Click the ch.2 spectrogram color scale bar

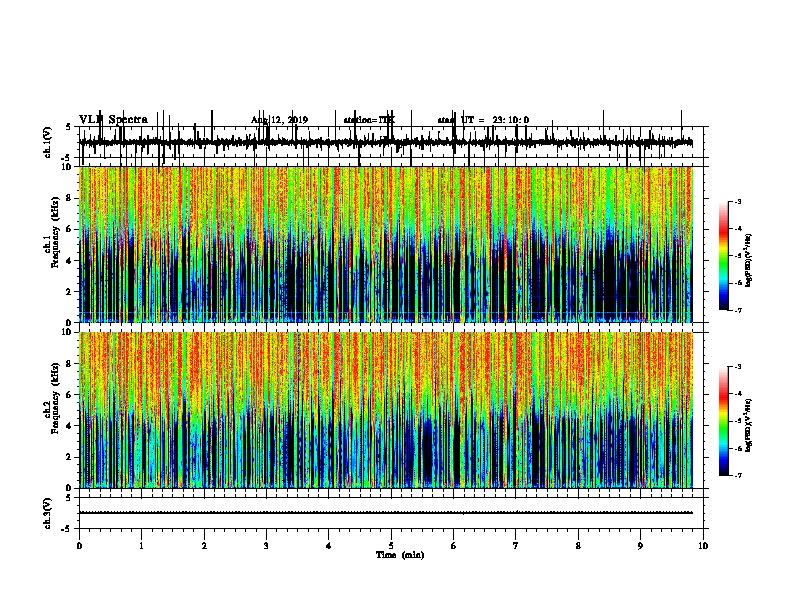pos(724,421)
